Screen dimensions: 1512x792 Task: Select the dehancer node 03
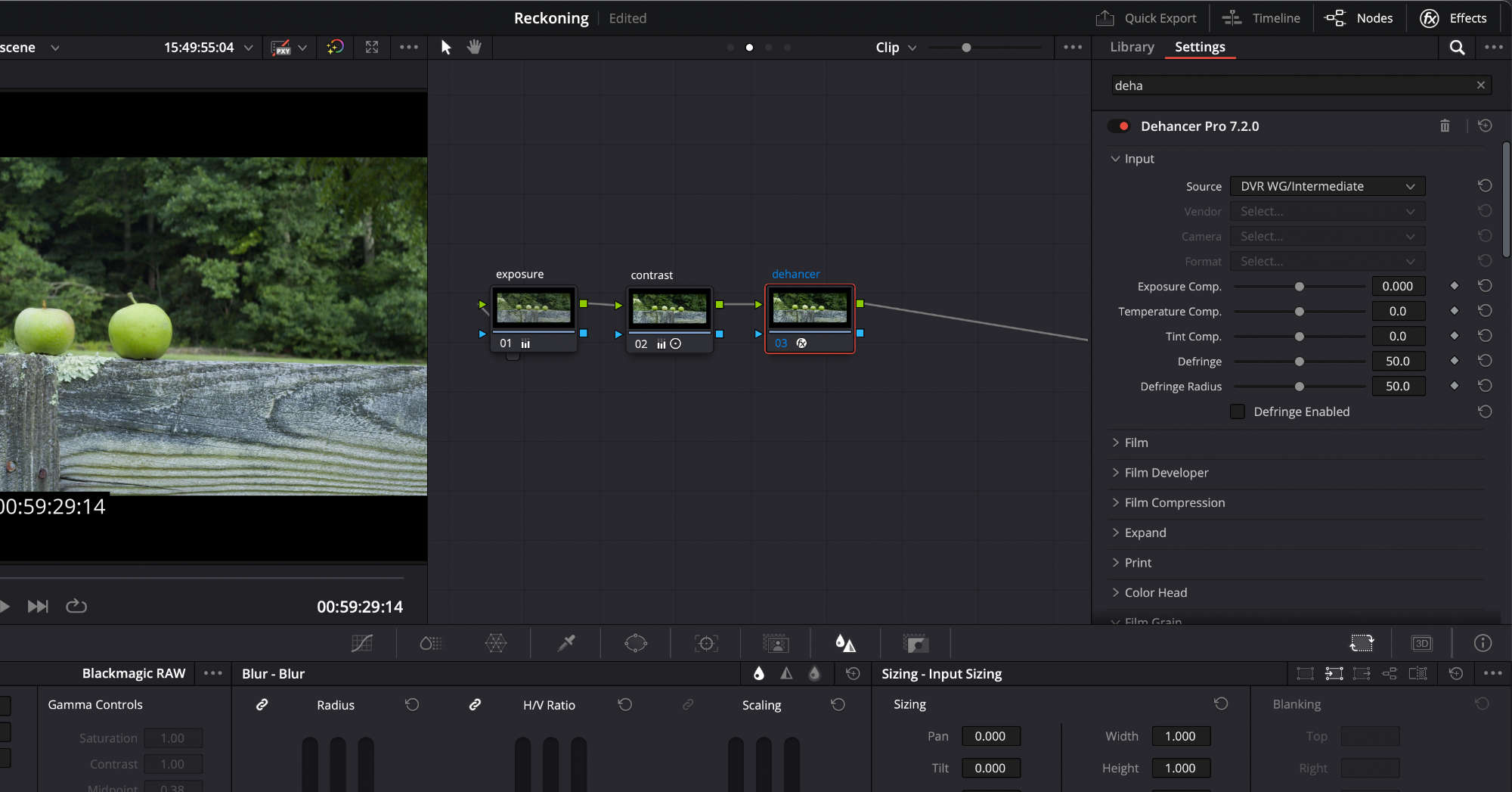point(810,318)
